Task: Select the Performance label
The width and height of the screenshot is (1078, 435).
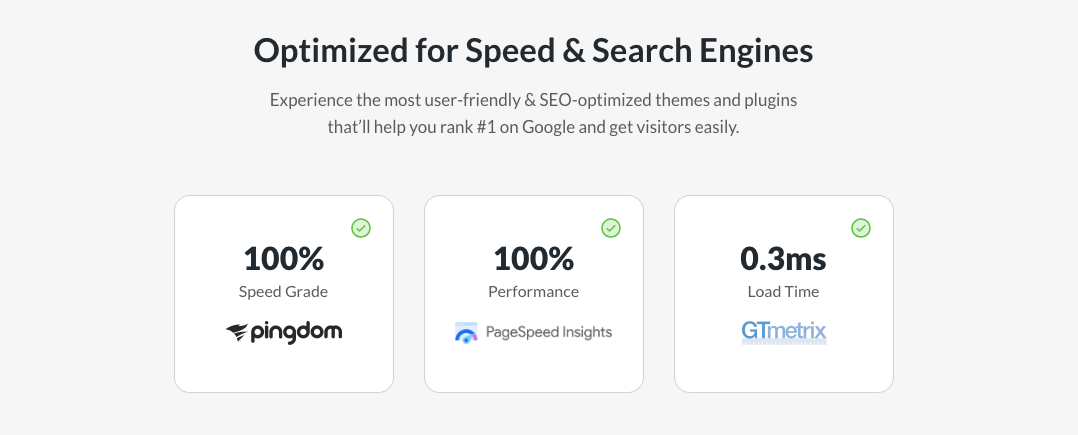Action: click(x=534, y=291)
